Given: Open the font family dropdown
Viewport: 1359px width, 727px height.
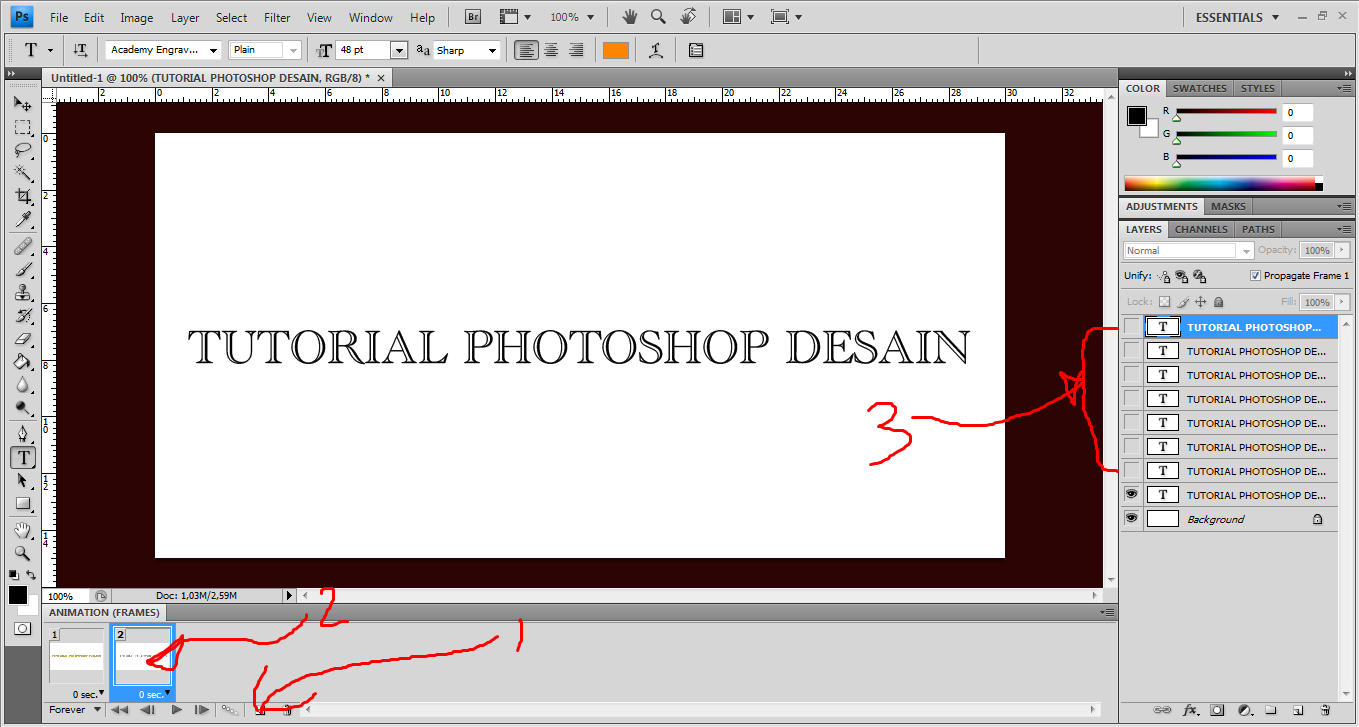Looking at the screenshot, I should (214, 50).
